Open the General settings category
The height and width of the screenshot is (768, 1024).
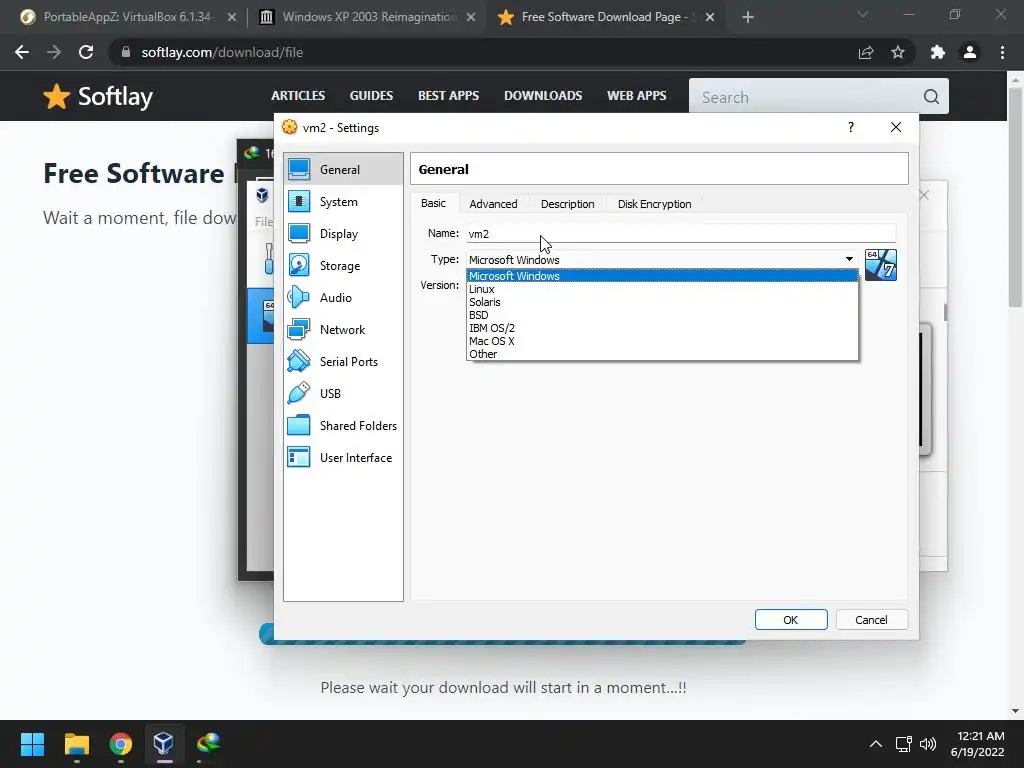pyautogui.click(x=343, y=169)
